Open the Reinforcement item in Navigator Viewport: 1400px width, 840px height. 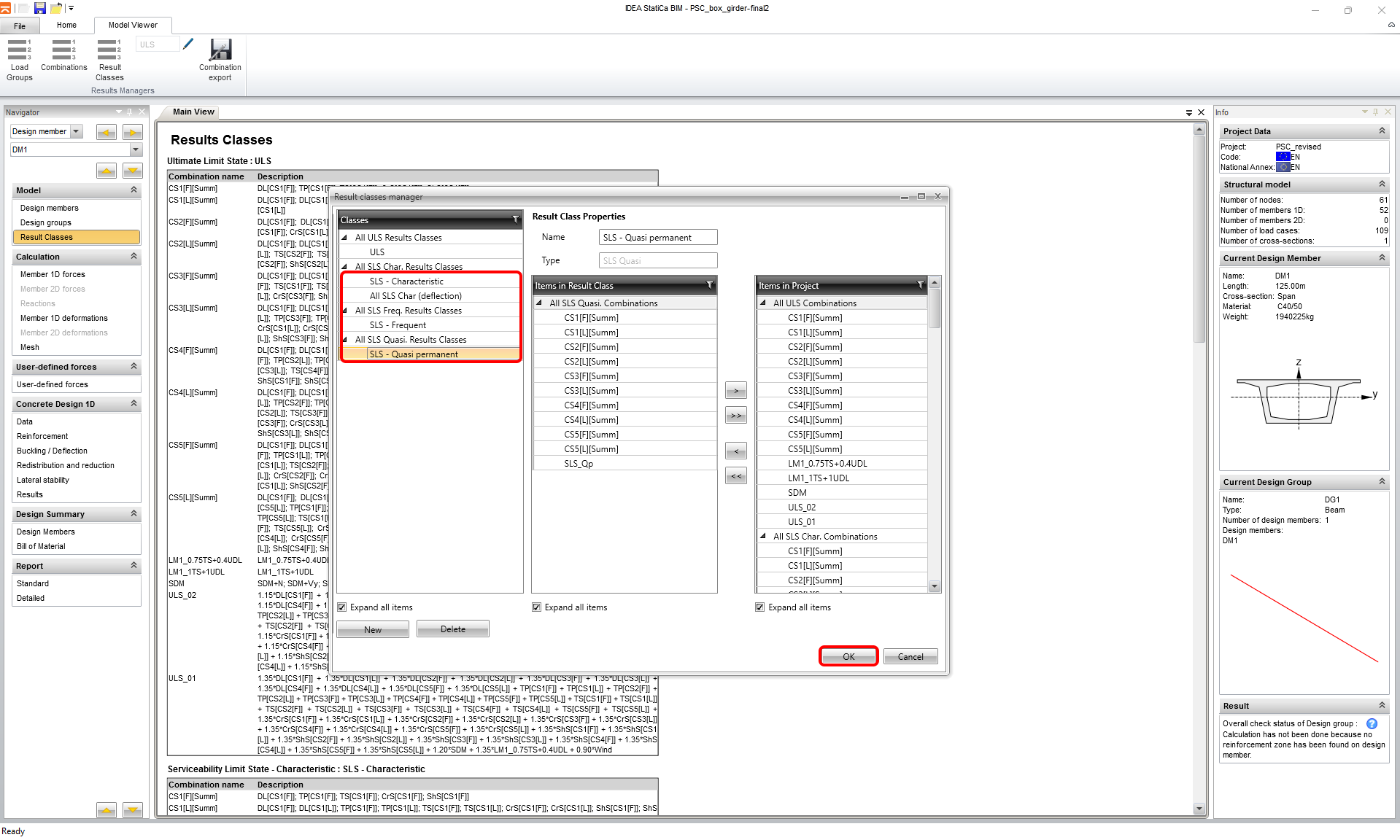click(x=42, y=436)
